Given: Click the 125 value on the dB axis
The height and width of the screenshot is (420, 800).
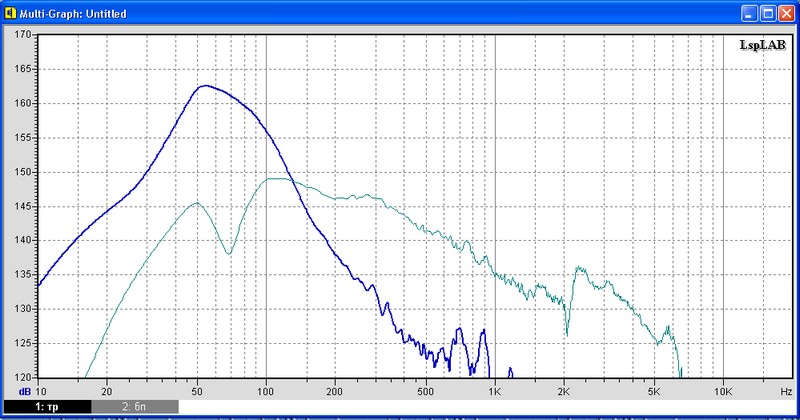Looking at the screenshot, I should (x=23, y=343).
